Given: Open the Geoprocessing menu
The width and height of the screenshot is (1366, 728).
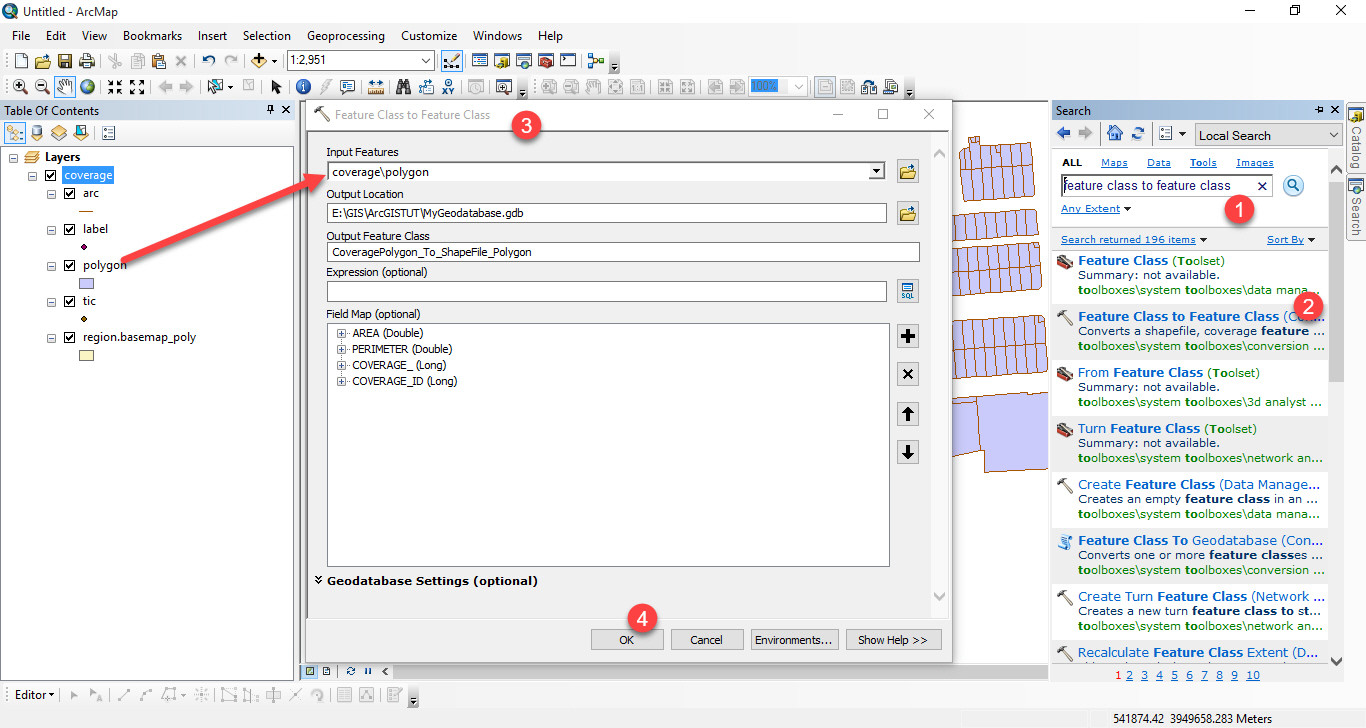Looking at the screenshot, I should (x=345, y=35).
